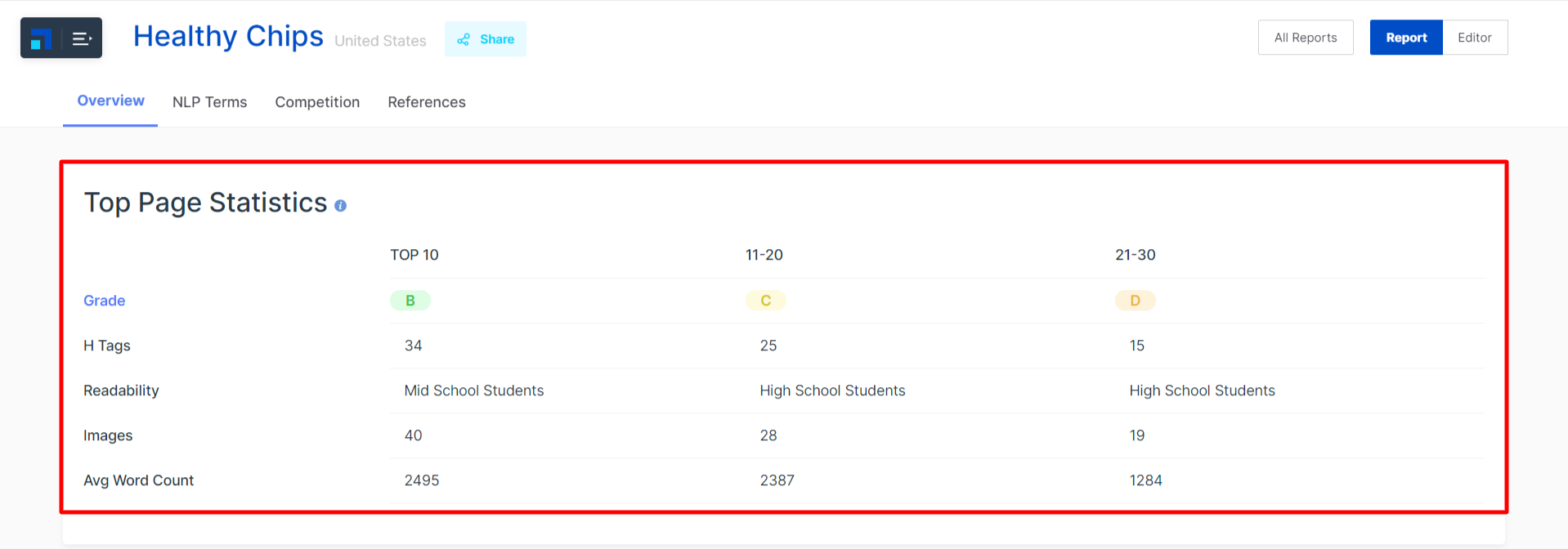
Task: Click the 21-30 column header
Action: [x=1135, y=255]
